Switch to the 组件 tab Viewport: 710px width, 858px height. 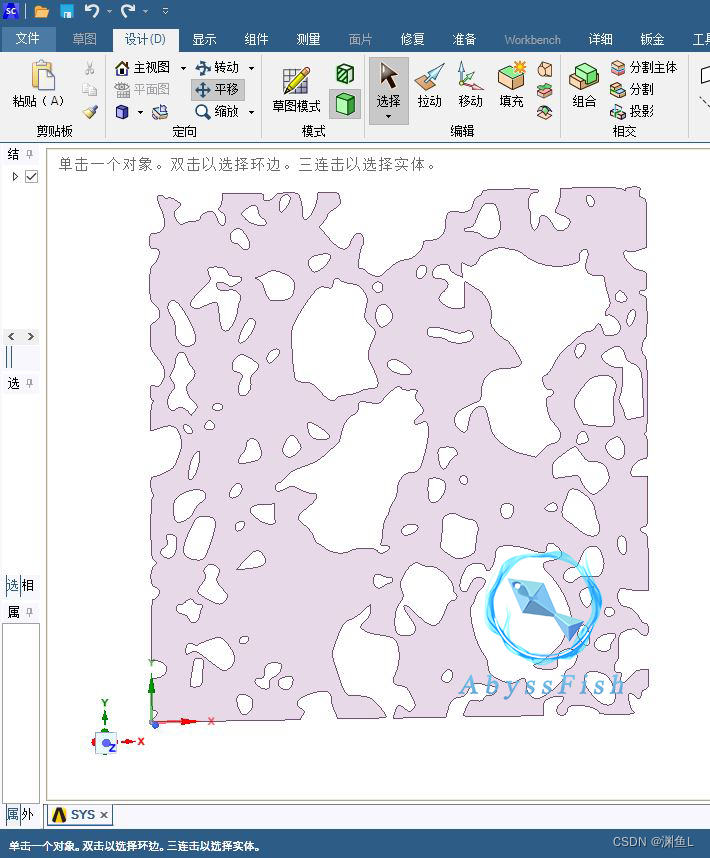click(256, 39)
